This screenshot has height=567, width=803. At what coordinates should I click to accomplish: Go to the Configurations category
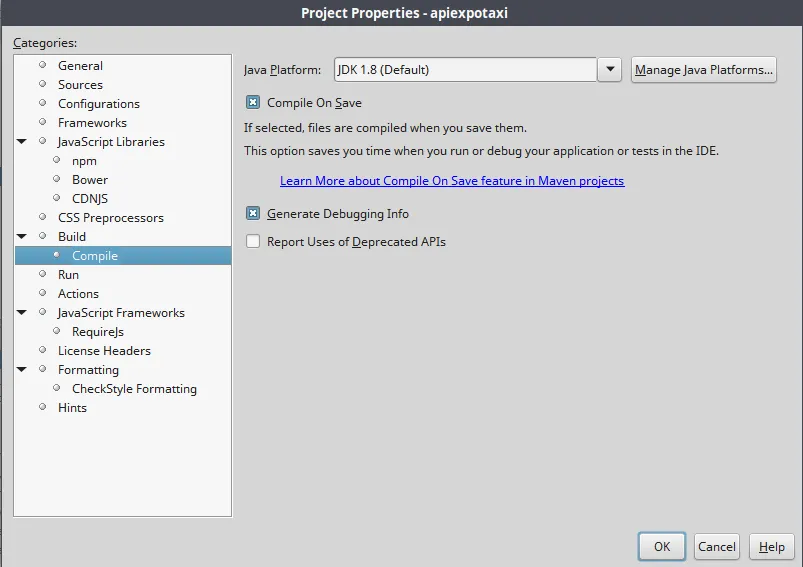[x=98, y=104]
